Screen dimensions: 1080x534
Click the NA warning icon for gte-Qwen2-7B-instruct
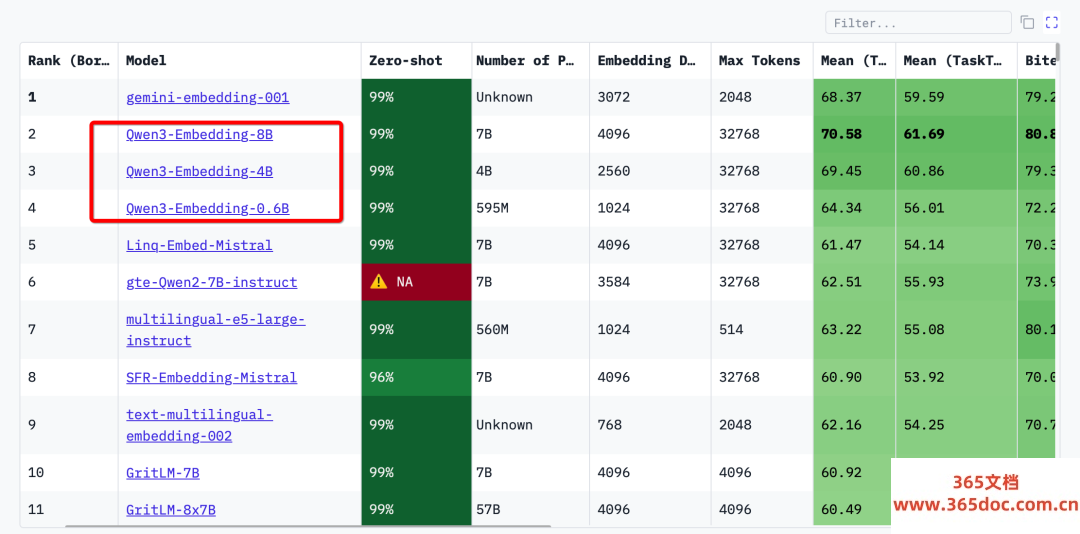click(378, 282)
